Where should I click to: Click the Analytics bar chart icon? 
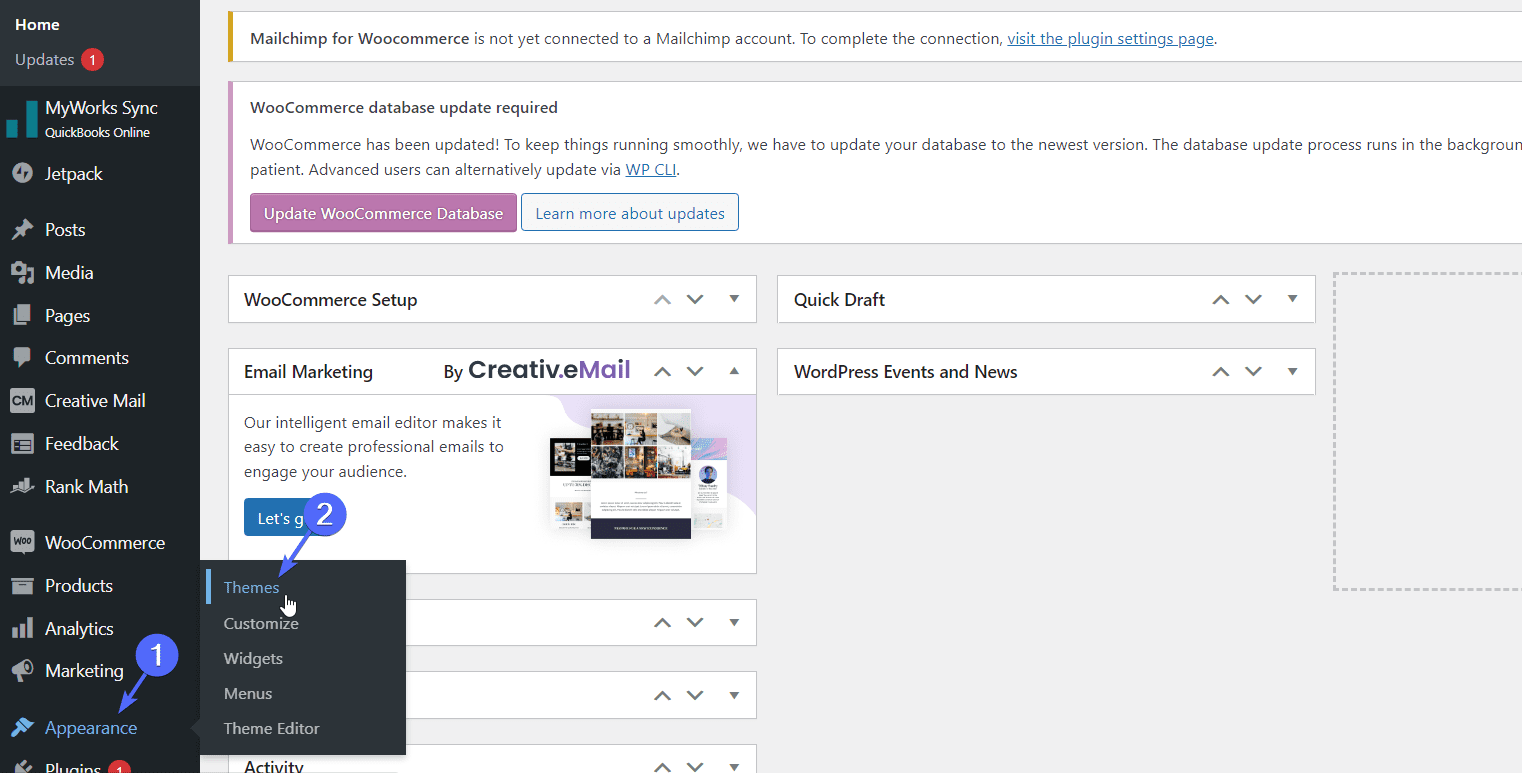[x=22, y=629]
